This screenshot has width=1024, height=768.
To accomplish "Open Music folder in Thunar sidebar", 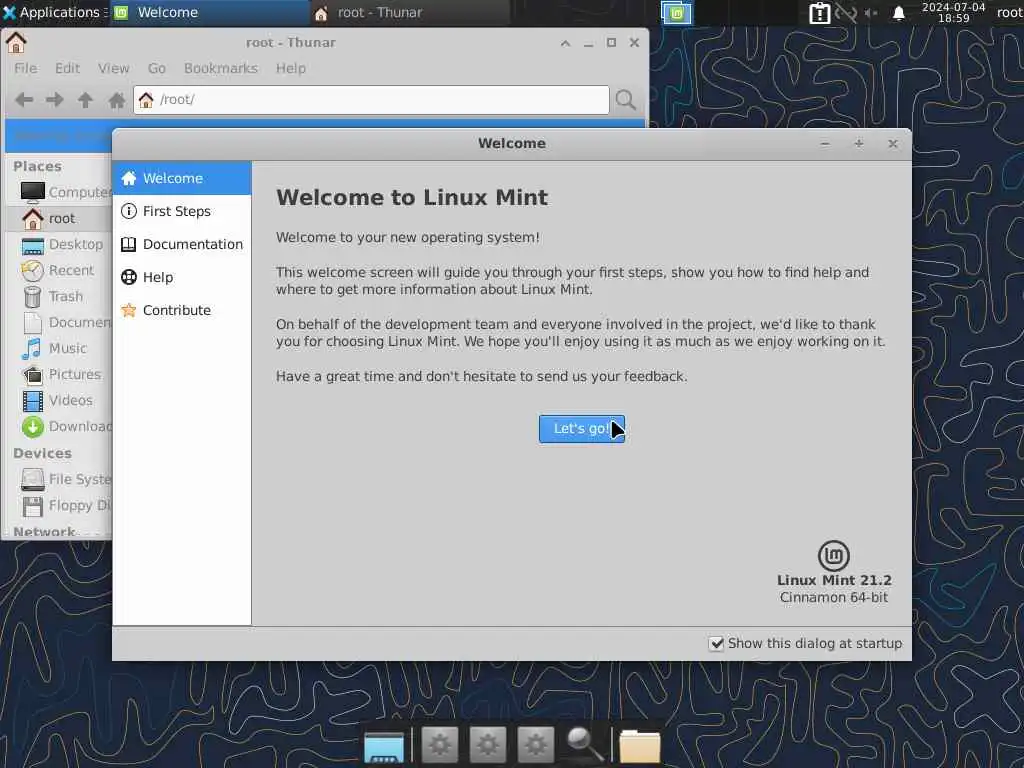I will coord(59,348).
